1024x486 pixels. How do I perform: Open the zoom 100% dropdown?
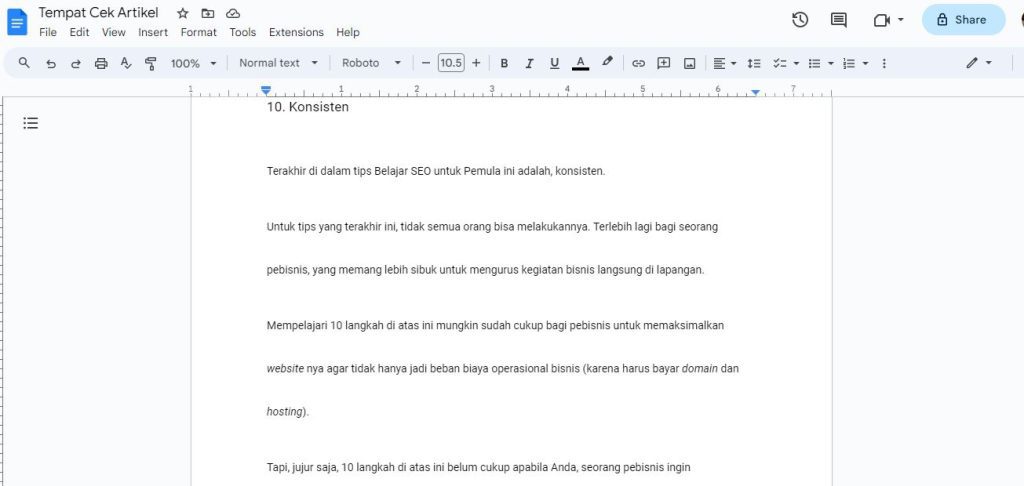pyautogui.click(x=193, y=63)
